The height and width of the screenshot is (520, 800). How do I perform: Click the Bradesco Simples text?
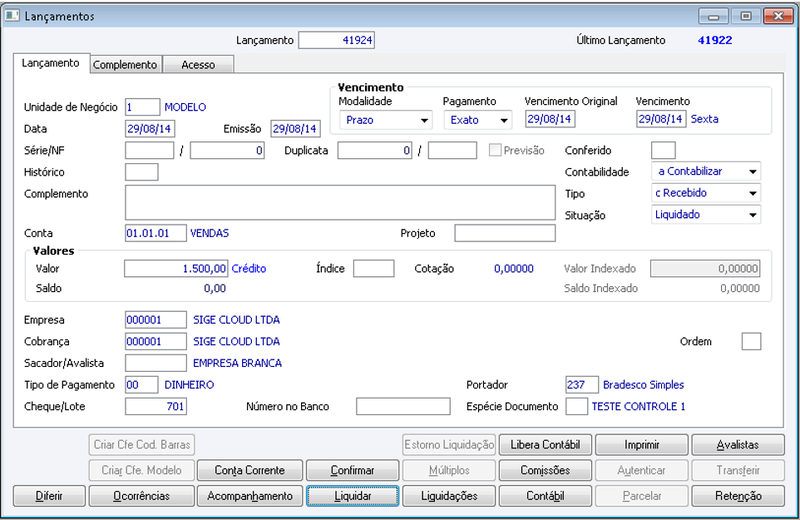coord(643,385)
